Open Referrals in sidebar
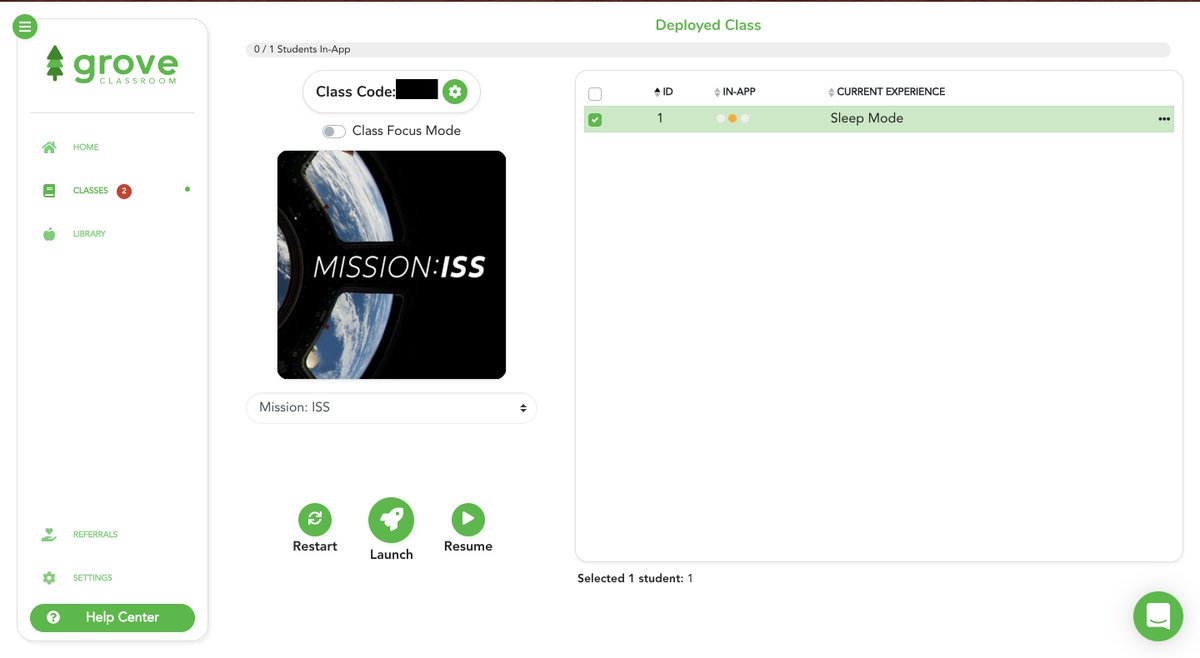The height and width of the screenshot is (658, 1200). [x=95, y=534]
